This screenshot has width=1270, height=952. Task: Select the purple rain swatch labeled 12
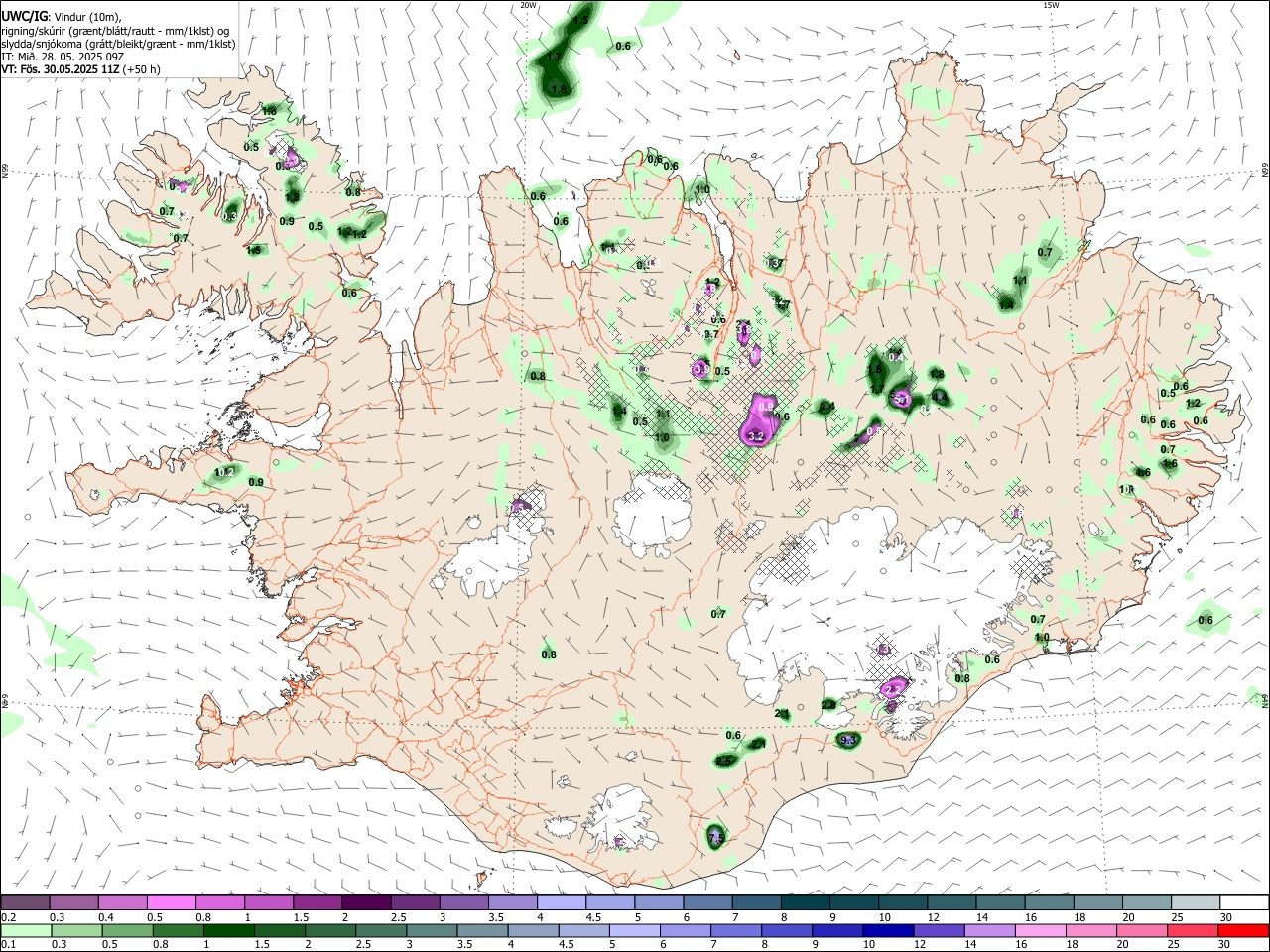point(939,930)
